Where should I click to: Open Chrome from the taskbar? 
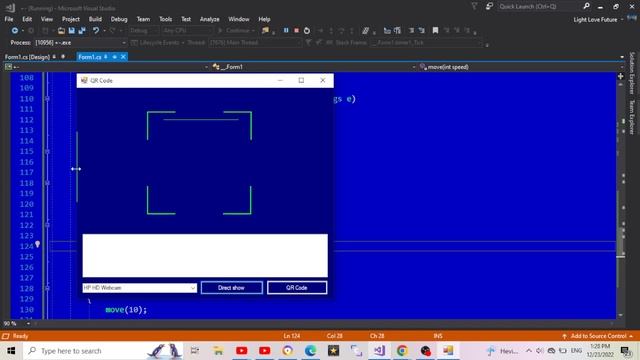pyautogui.click(x=402, y=351)
